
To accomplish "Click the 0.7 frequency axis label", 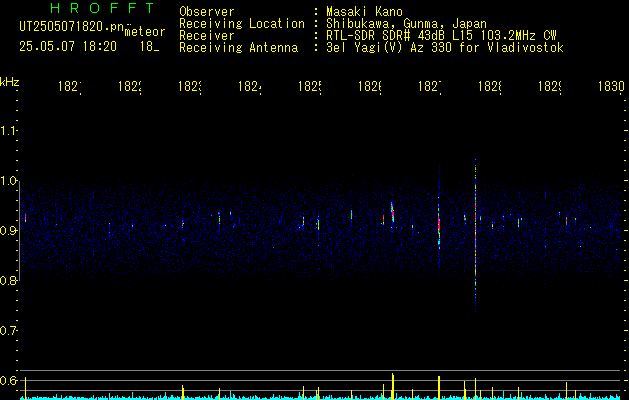I will coord(8,330).
